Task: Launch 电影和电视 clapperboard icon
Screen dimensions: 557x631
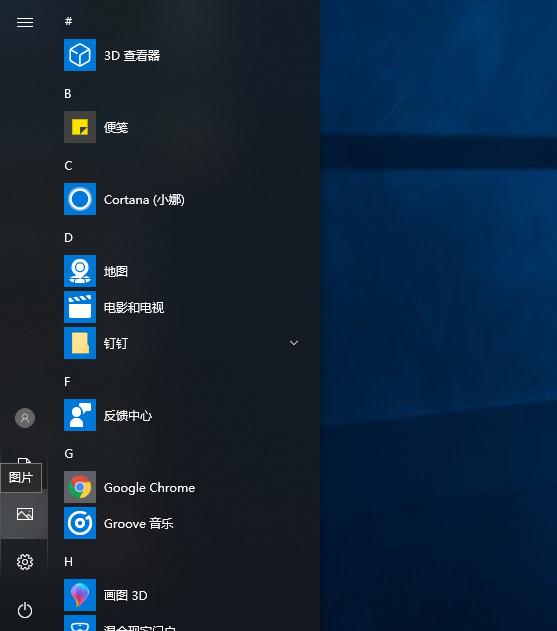Action: tap(80, 307)
